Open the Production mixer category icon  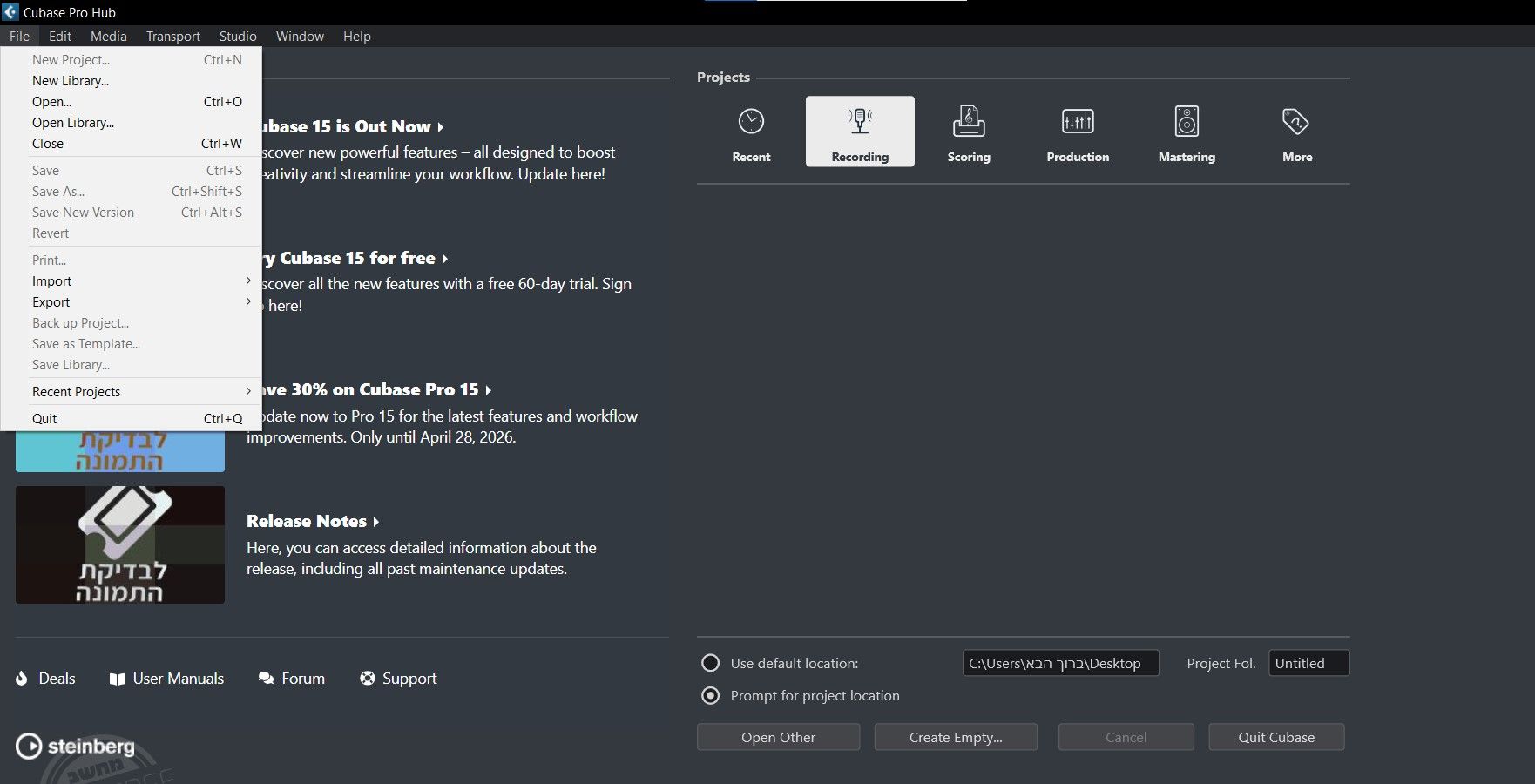[1078, 122]
